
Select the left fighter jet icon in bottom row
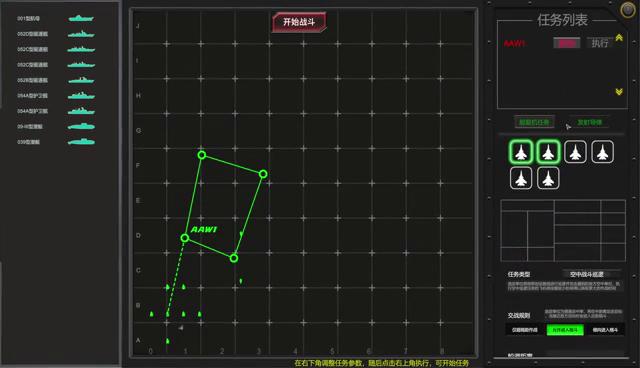[521, 178]
